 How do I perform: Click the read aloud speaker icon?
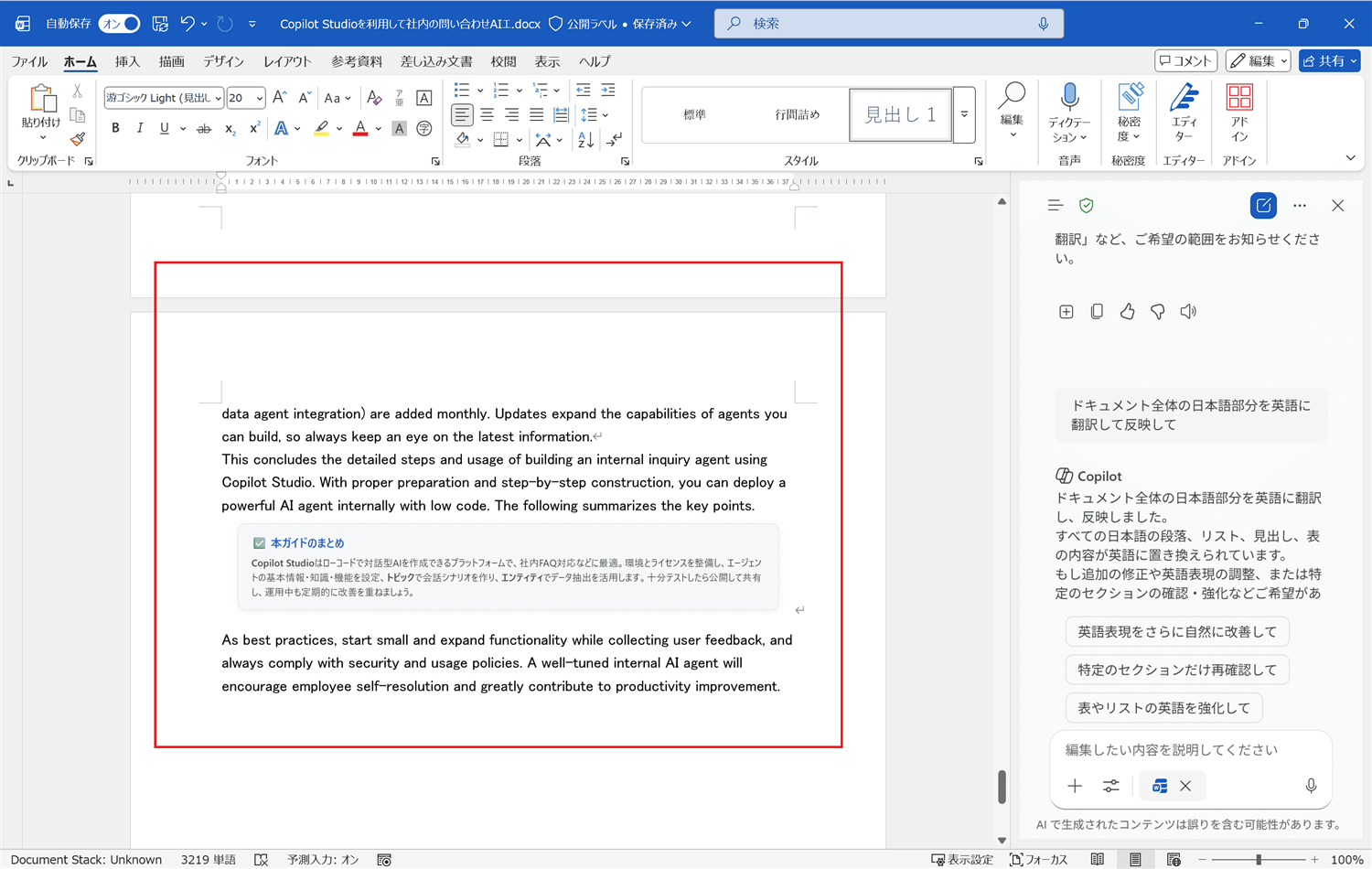tap(1188, 312)
